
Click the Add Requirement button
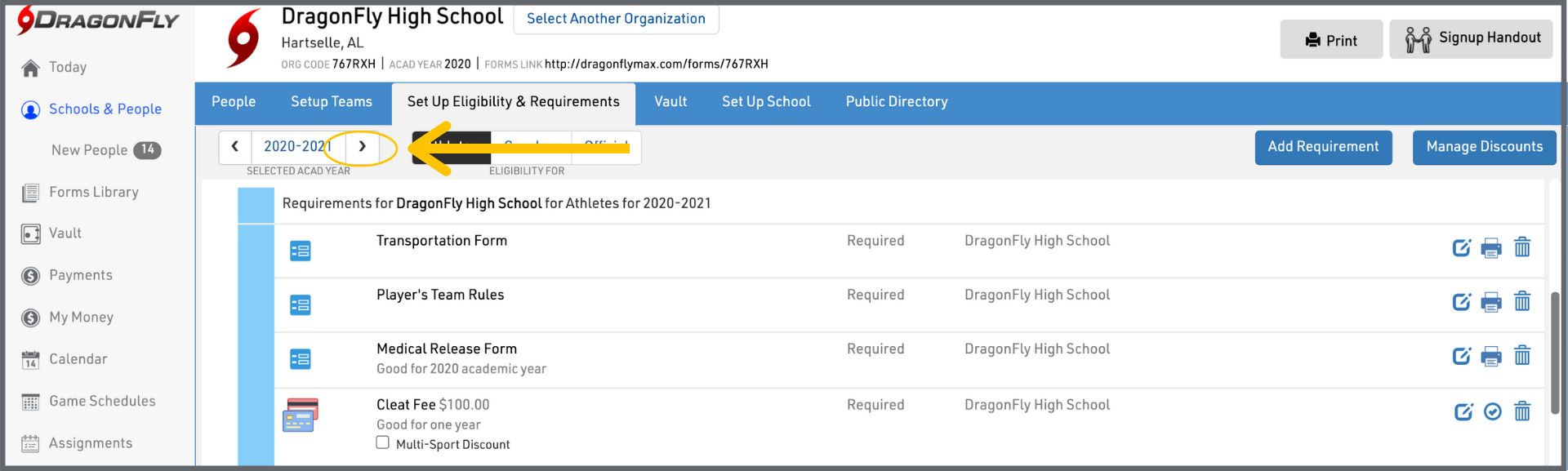point(1323,148)
